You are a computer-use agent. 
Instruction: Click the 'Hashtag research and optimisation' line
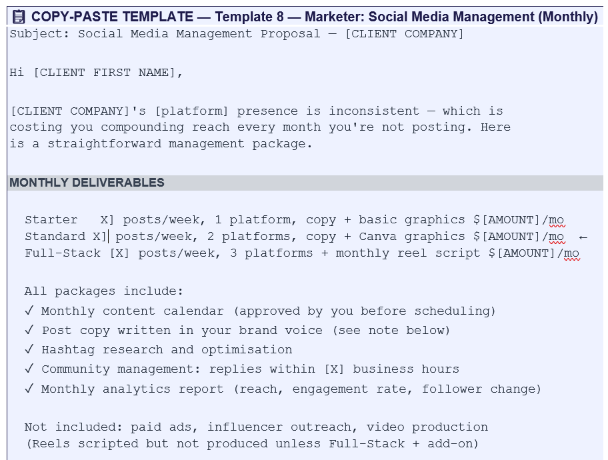click(158, 350)
